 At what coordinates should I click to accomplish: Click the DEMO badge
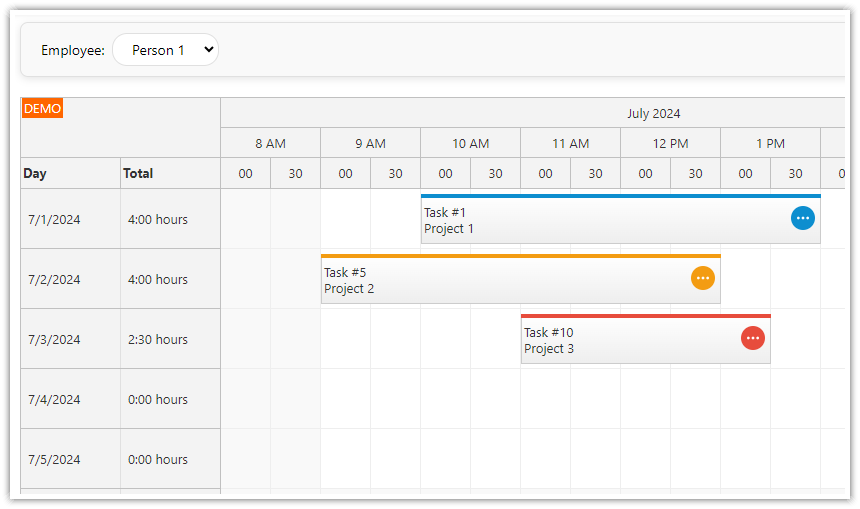pyautogui.click(x=42, y=109)
